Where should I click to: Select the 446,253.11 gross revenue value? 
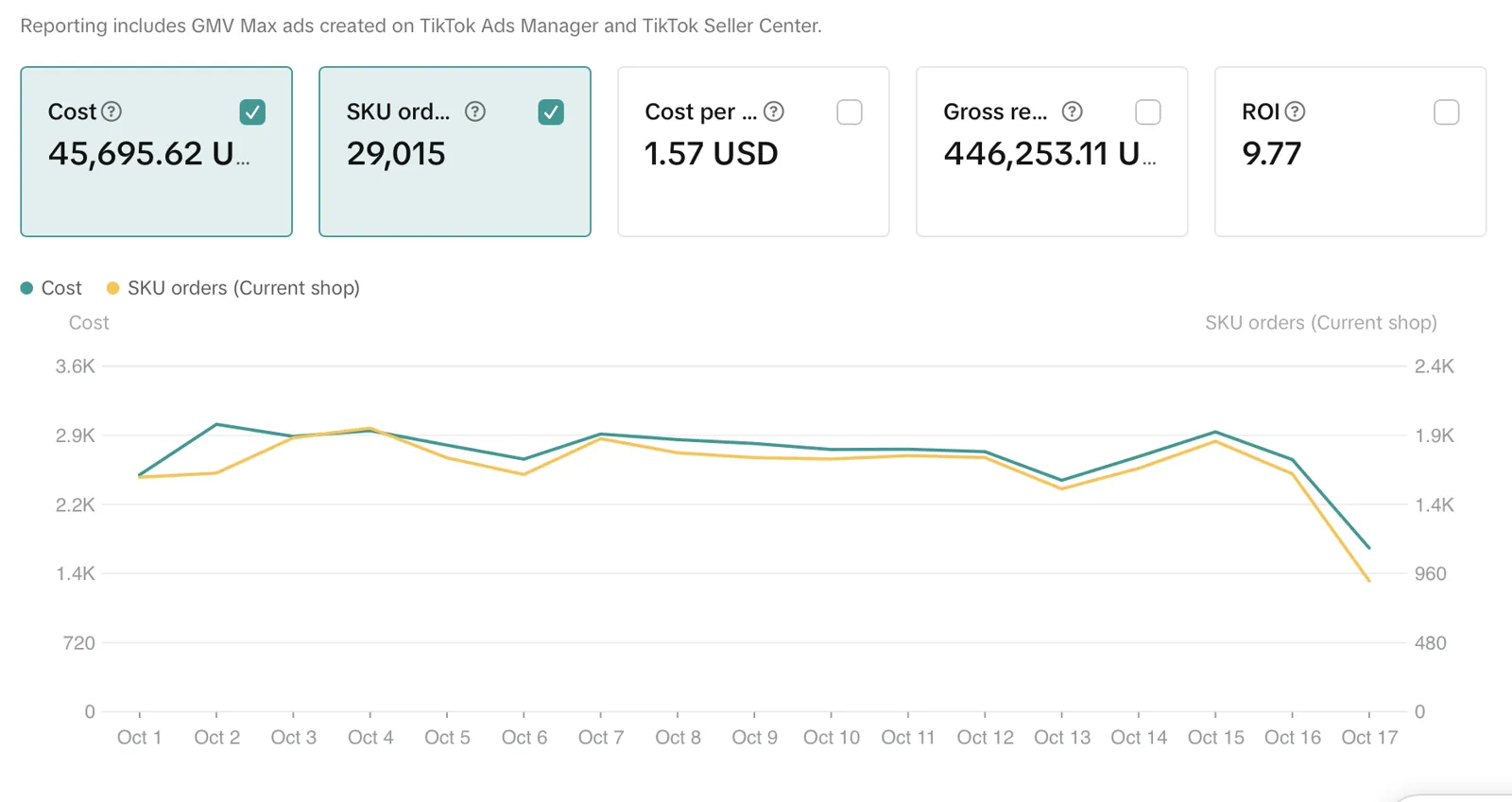click(x=1050, y=153)
